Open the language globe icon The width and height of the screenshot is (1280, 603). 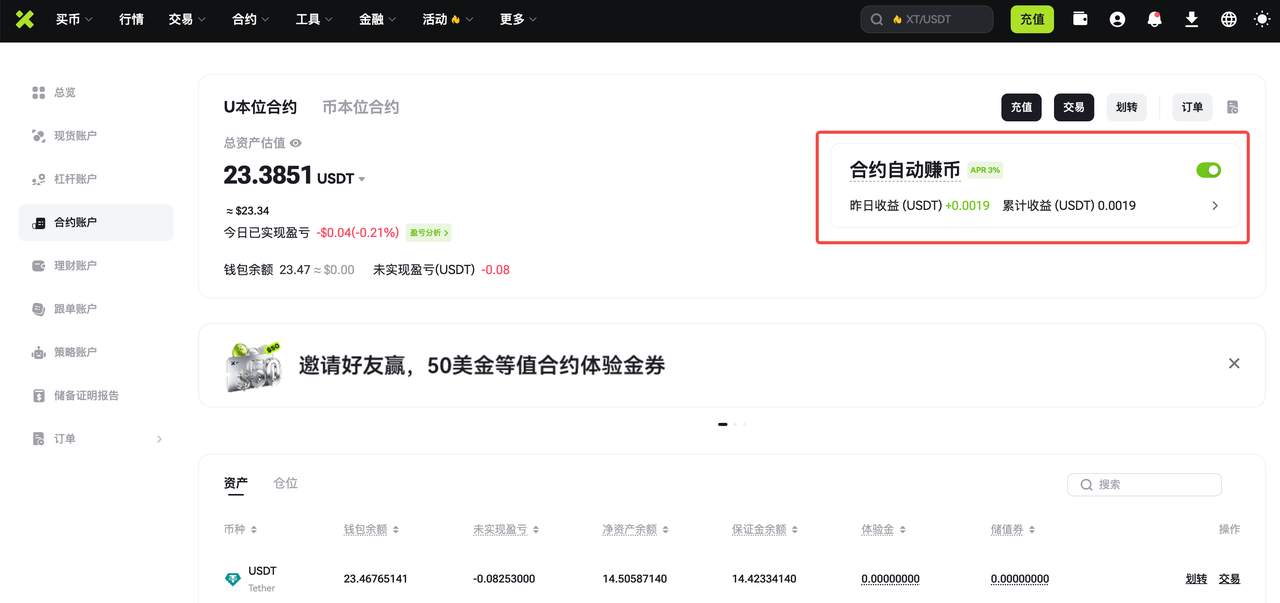[1229, 19]
